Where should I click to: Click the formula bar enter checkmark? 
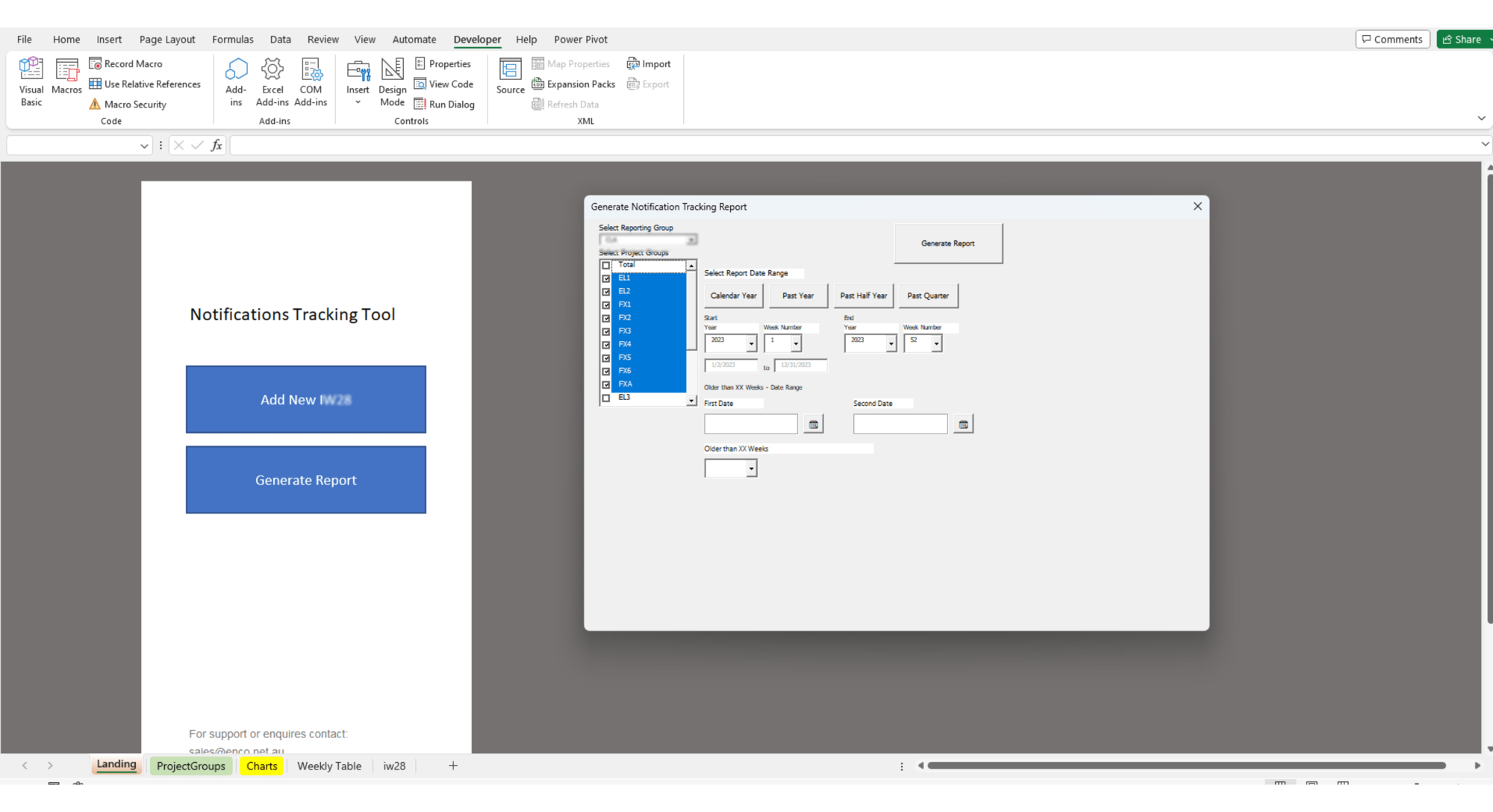198,146
